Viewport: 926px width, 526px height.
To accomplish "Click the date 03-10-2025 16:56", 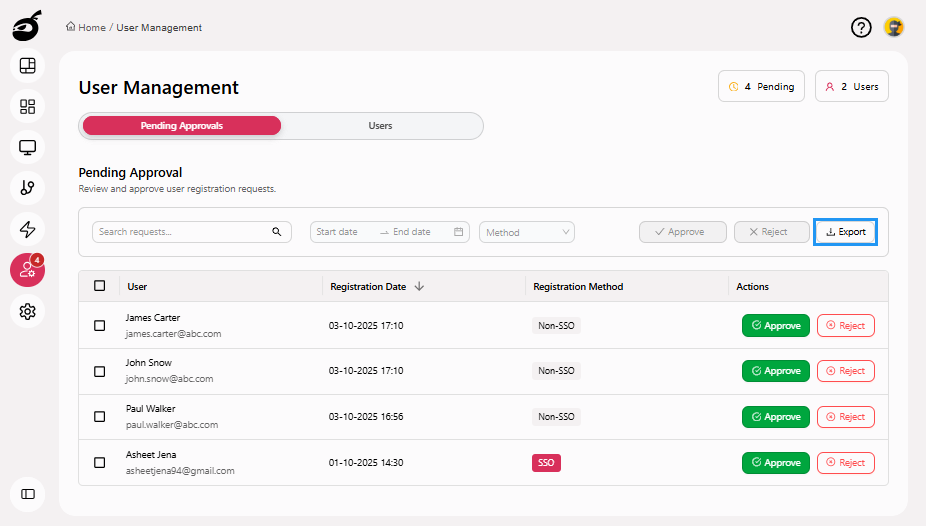I will coord(366,417).
